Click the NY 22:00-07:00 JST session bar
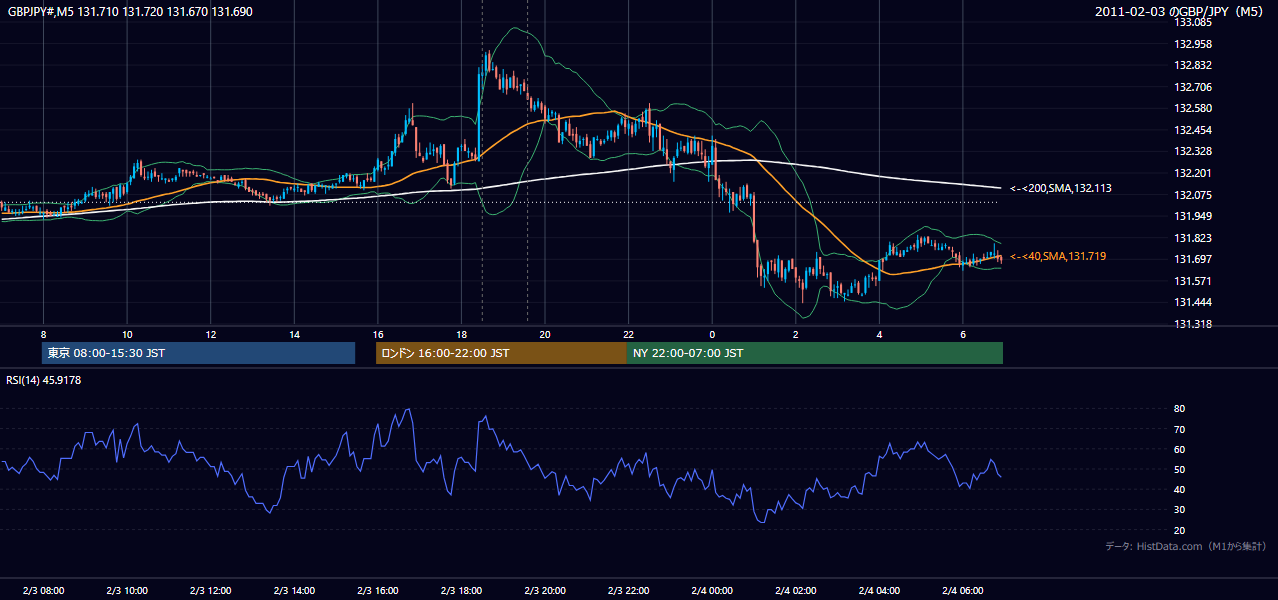Image resolution: width=1278 pixels, height=600 pixels. [815, 353]
